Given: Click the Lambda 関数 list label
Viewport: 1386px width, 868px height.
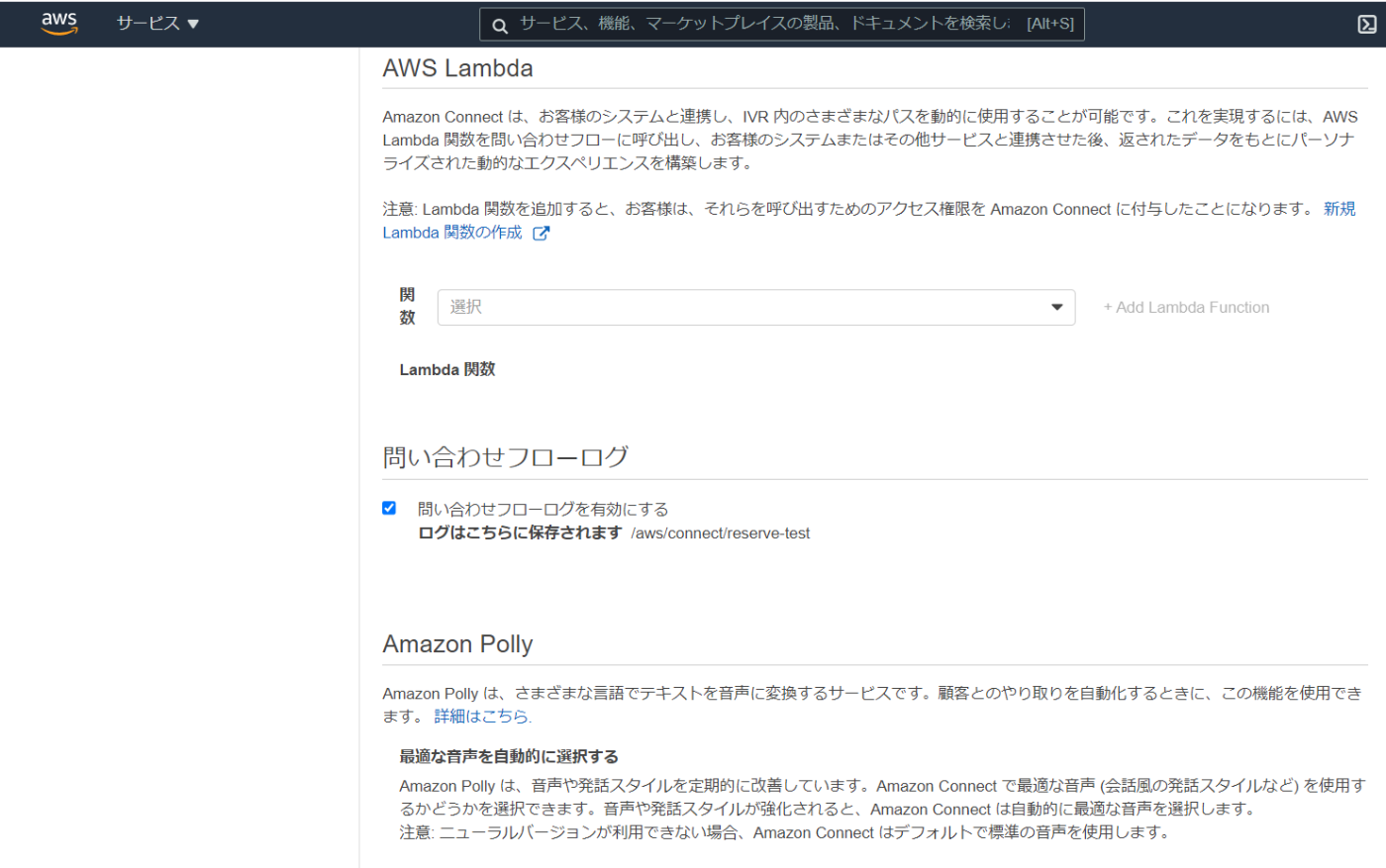Looking at the screenshot, I should pos(447,369).
